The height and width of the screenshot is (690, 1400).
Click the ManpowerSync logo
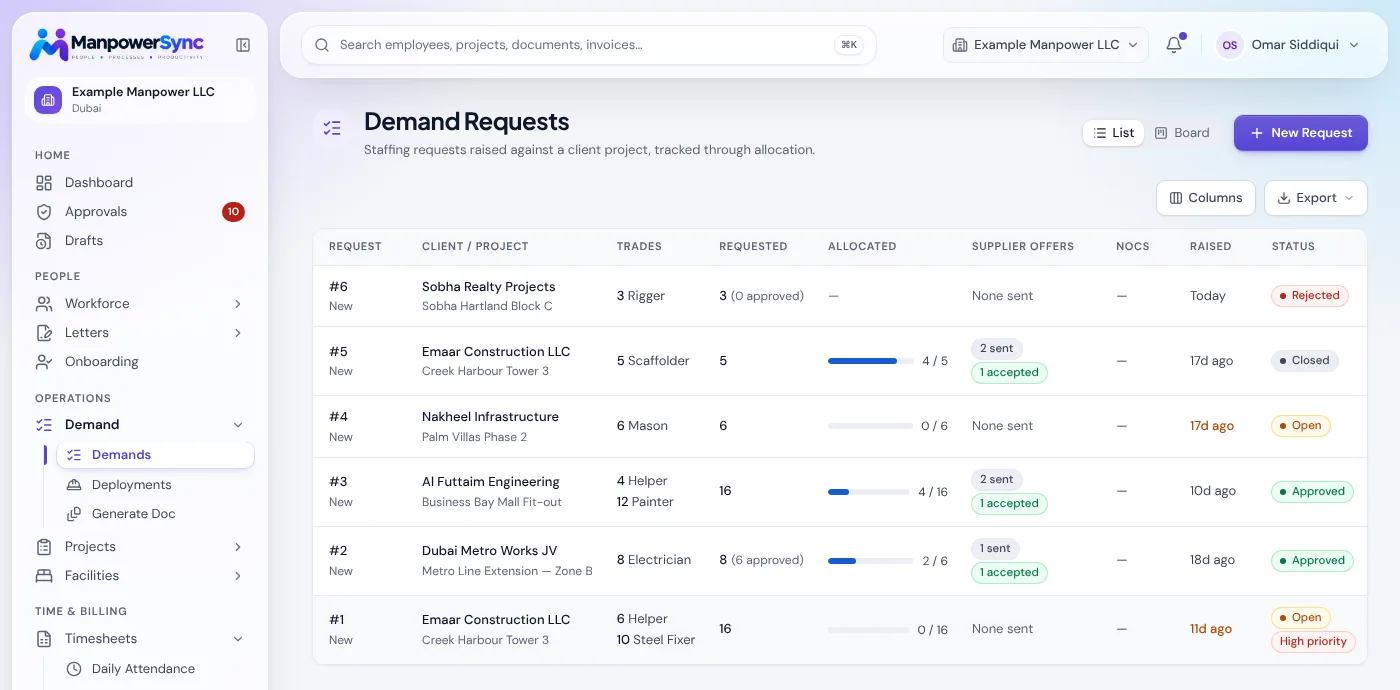coord(117,44)
